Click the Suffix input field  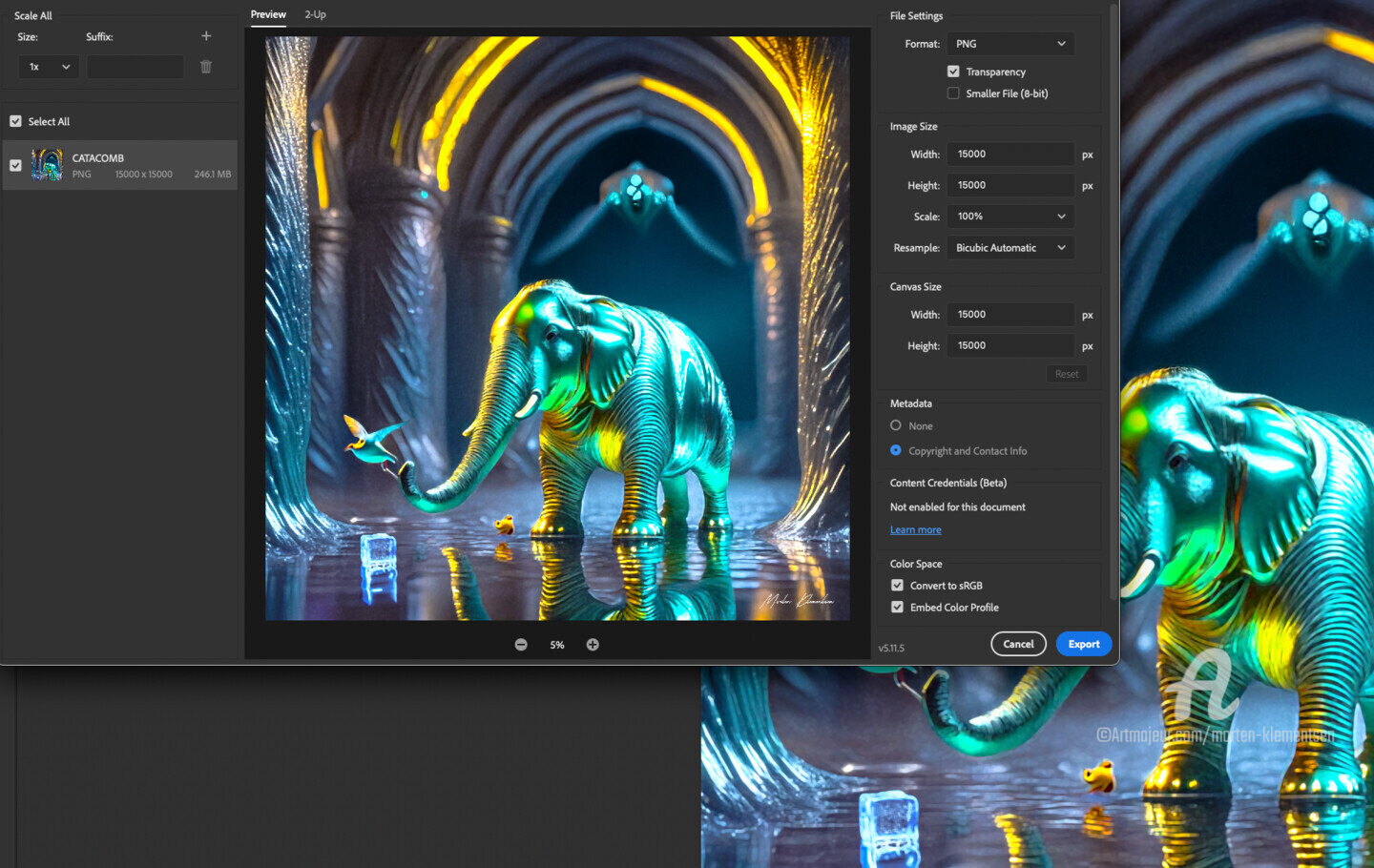pyautogui.click(x=135, y=67)
